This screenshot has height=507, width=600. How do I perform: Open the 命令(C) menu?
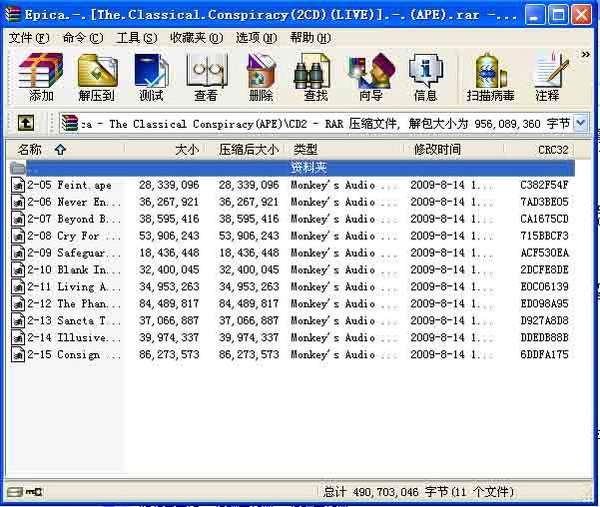(83, 38)
